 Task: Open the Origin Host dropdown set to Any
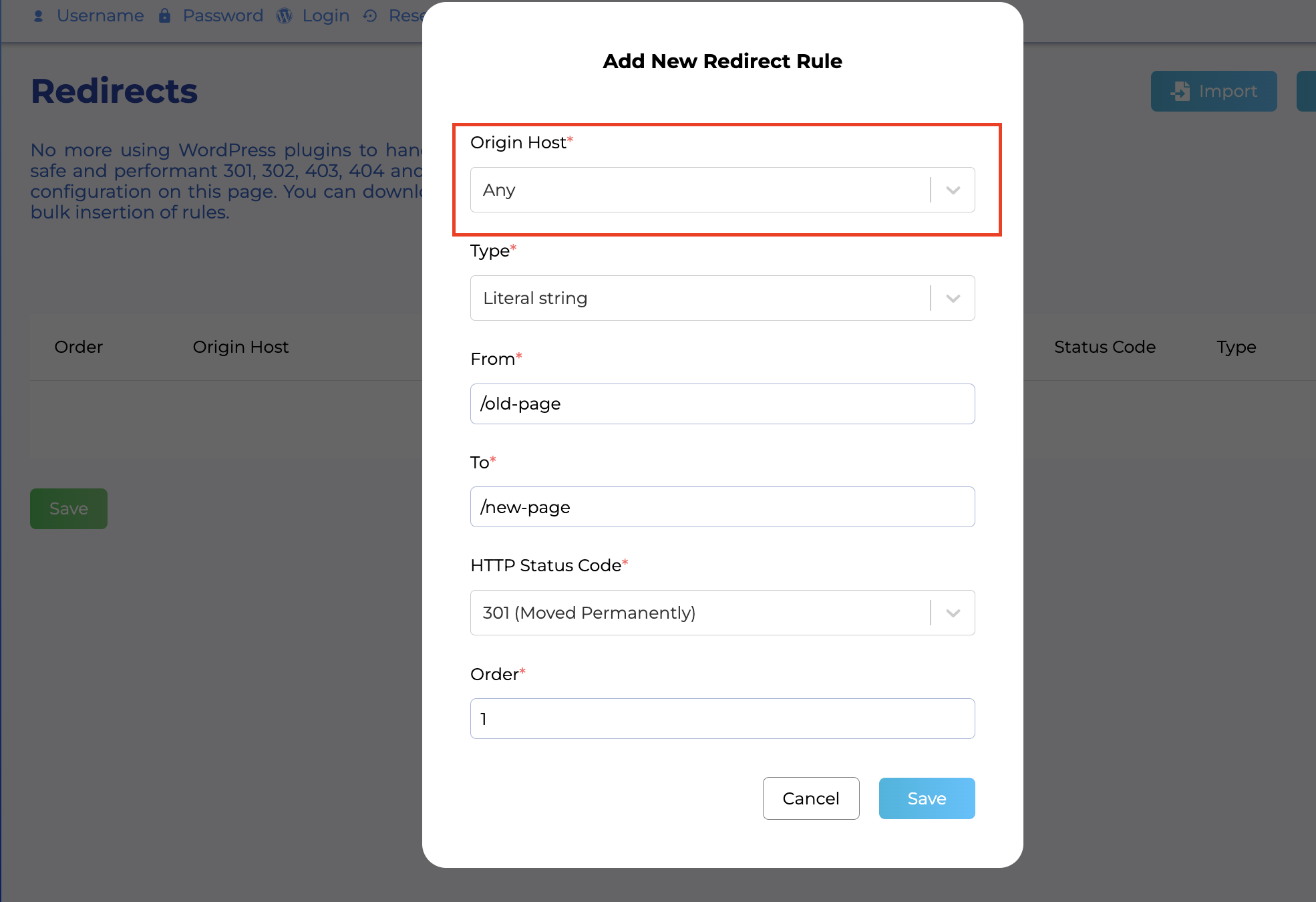(722, 190)
